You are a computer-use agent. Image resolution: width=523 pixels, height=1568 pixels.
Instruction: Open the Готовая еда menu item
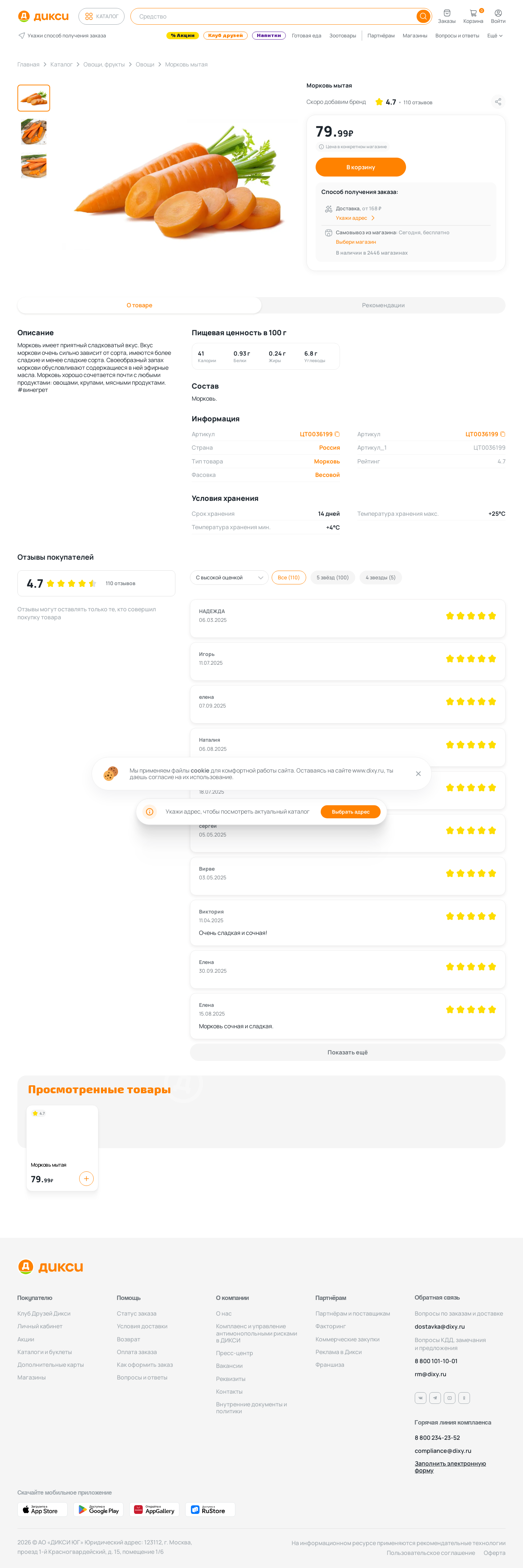(x=306, y=36)
